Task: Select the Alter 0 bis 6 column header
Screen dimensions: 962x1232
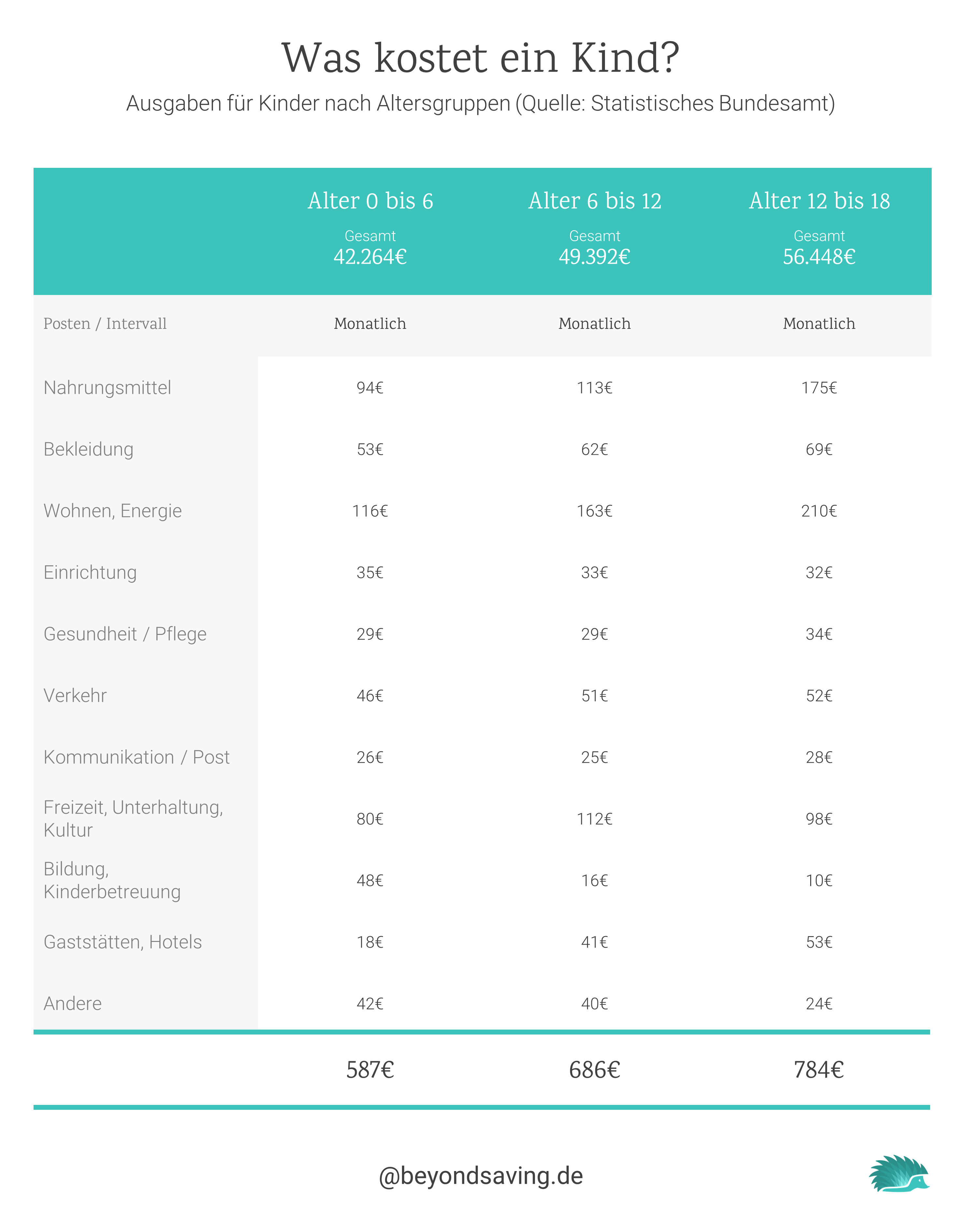Action: 370,201
